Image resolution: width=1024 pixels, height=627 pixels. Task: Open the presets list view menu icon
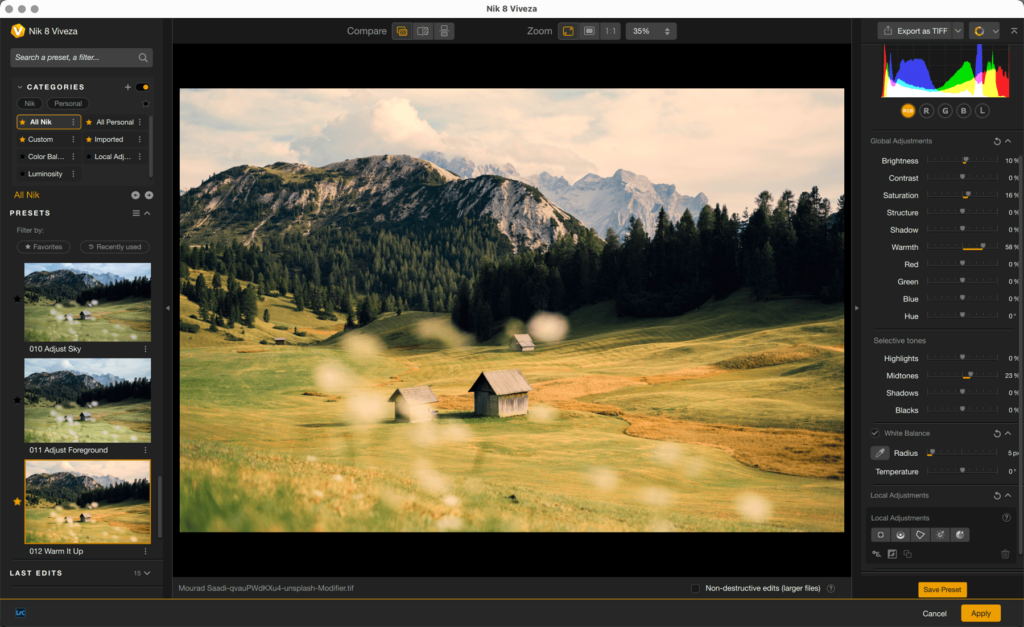(x=136, y=214)
